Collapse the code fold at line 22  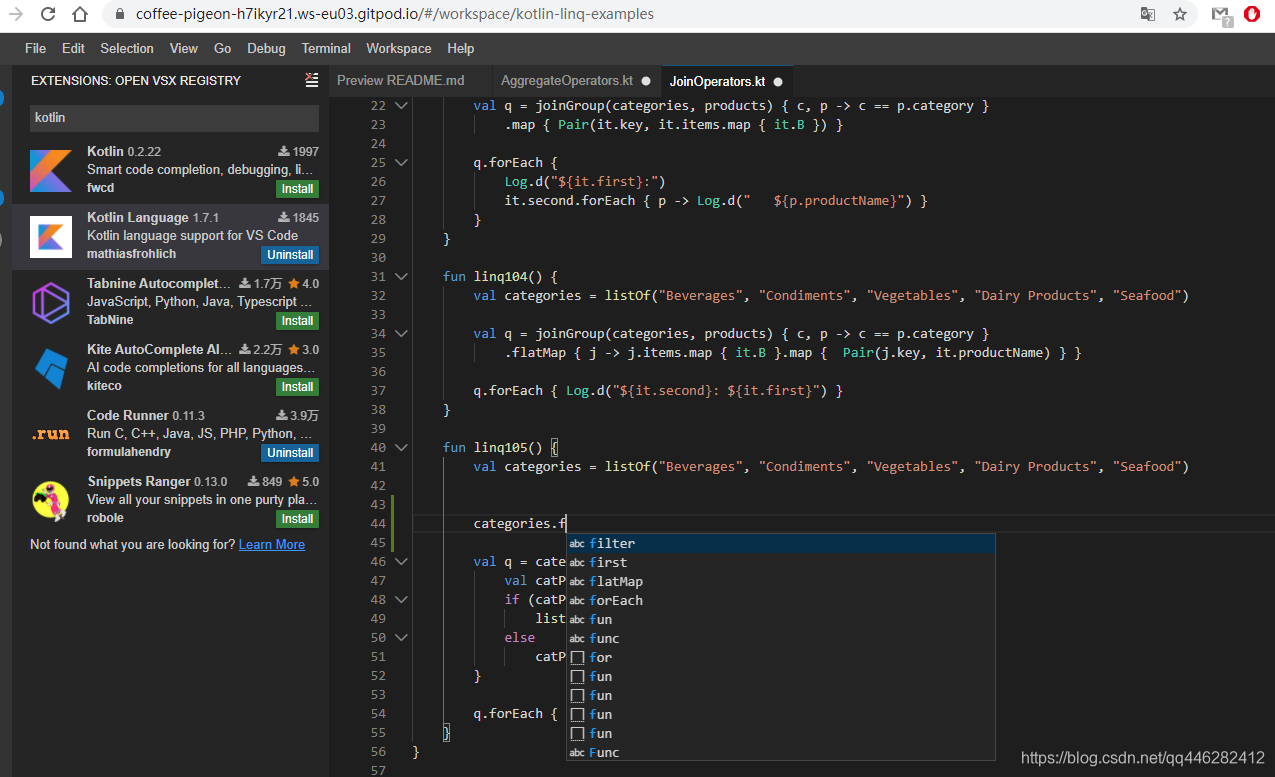click(x=401, y=105)
